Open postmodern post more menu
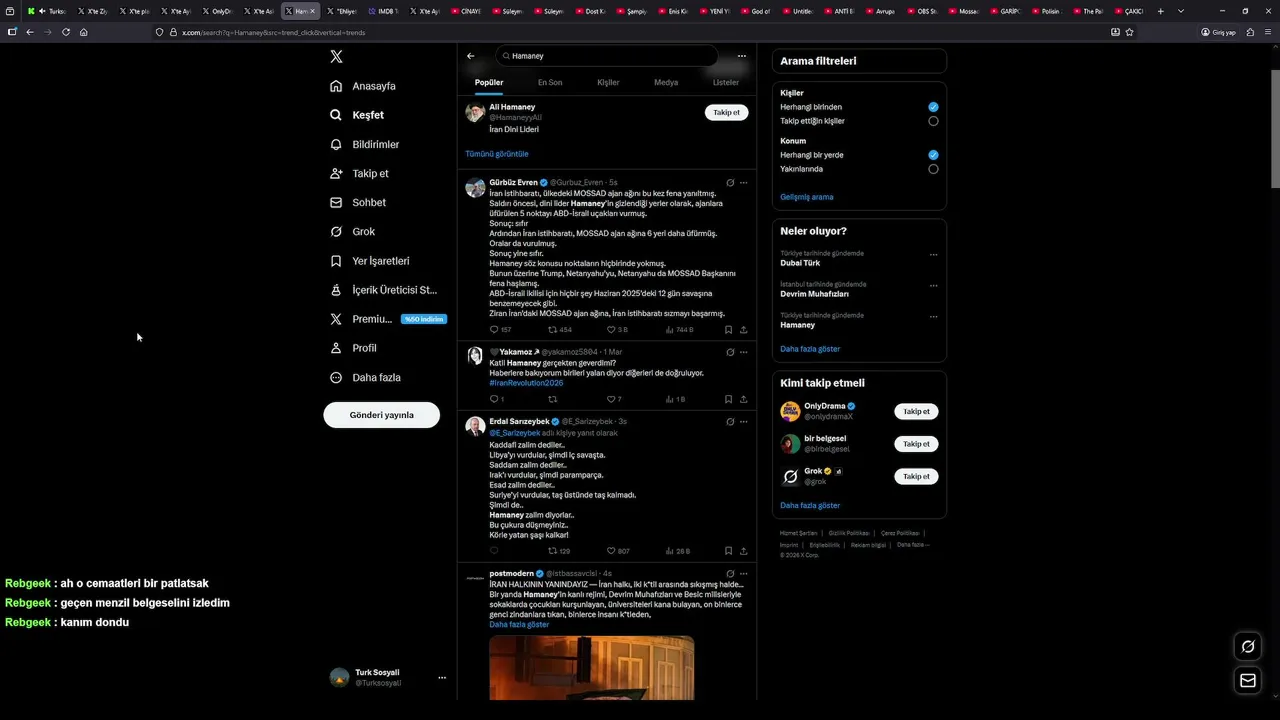1280x720 pixels. [743, 574]
